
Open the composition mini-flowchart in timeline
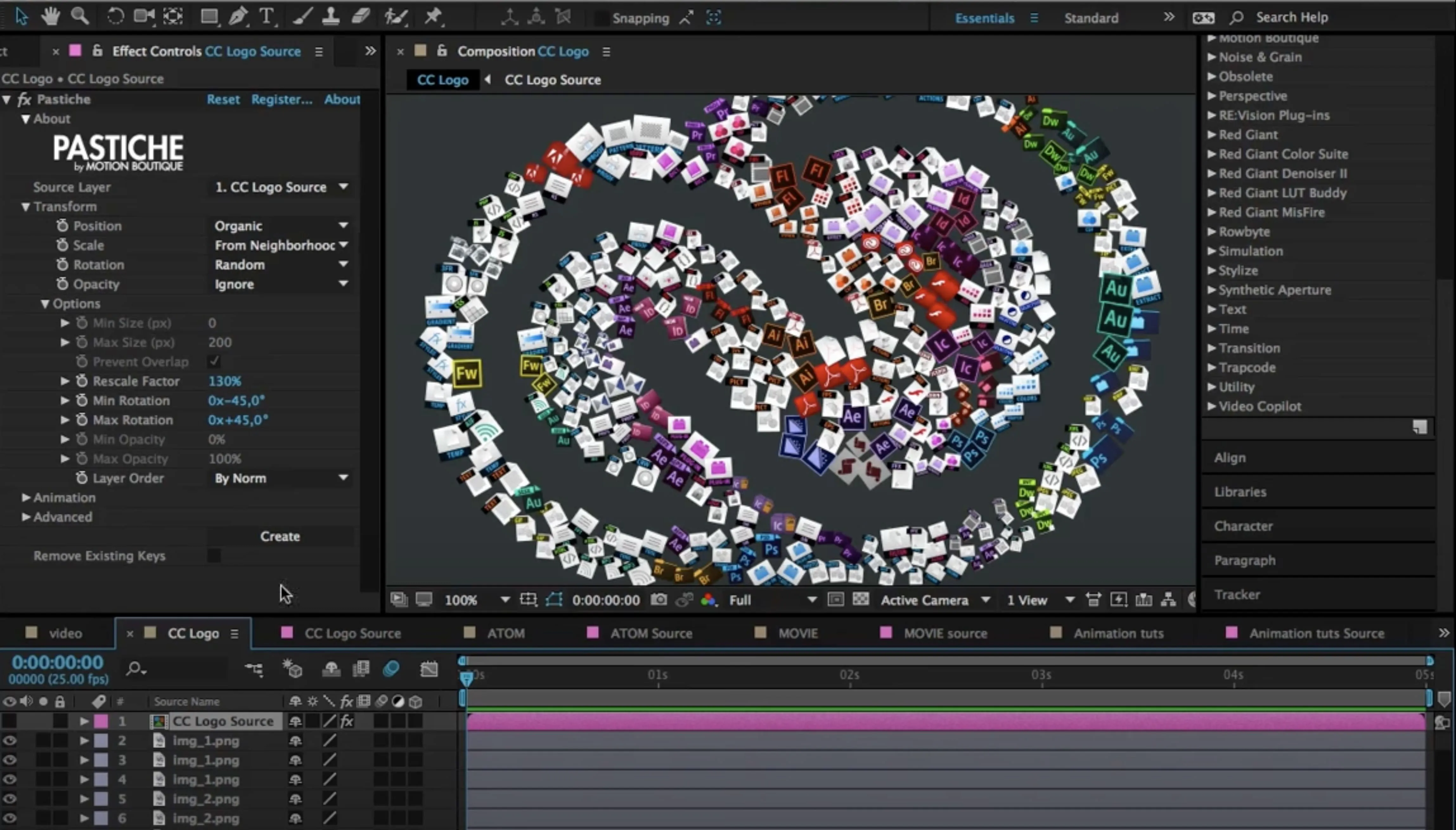[x=254, y=669]
